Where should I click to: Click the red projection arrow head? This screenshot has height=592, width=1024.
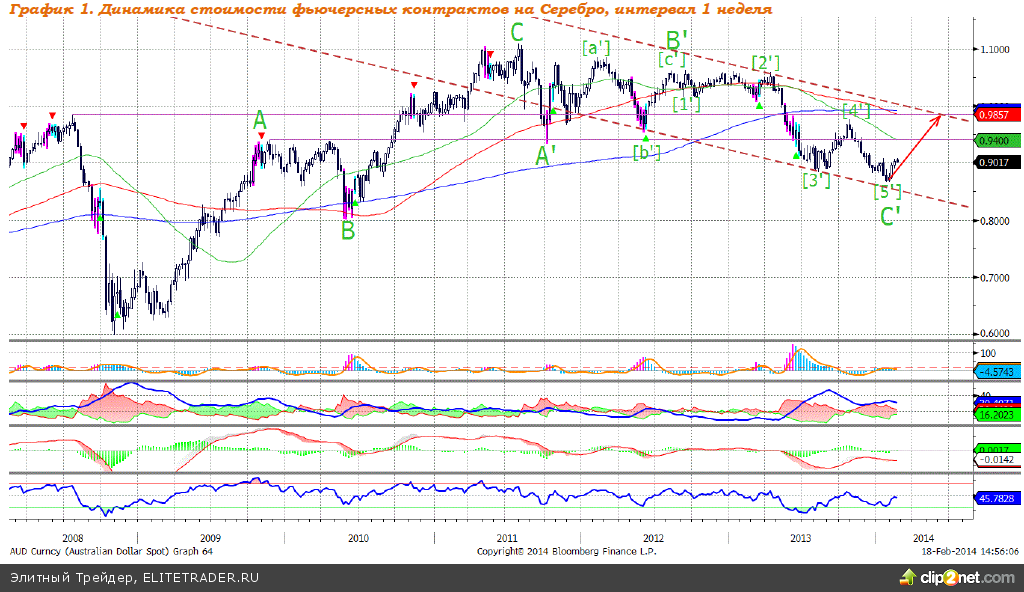tap(937, 119)
